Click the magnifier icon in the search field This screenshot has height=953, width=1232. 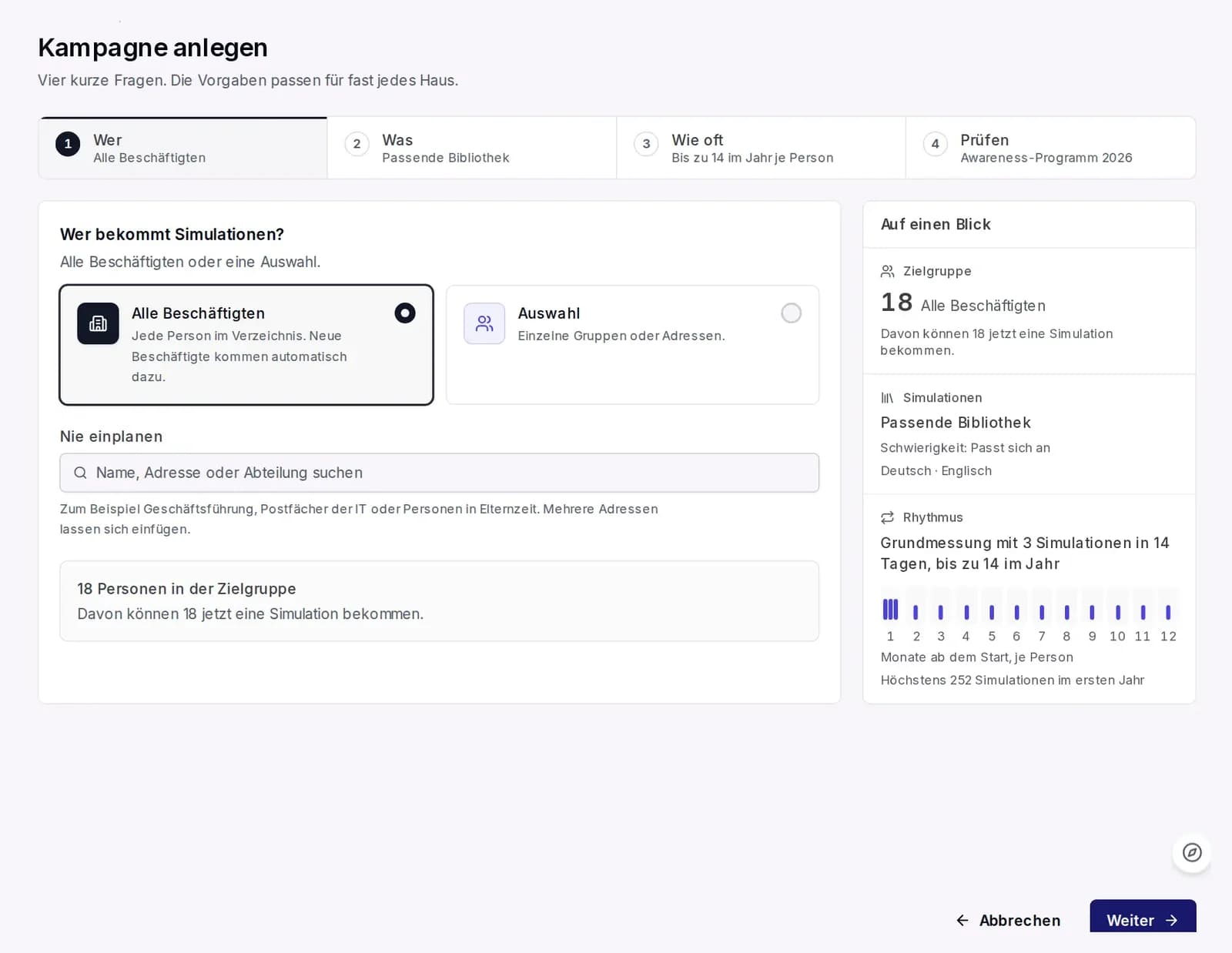(80, 473)
